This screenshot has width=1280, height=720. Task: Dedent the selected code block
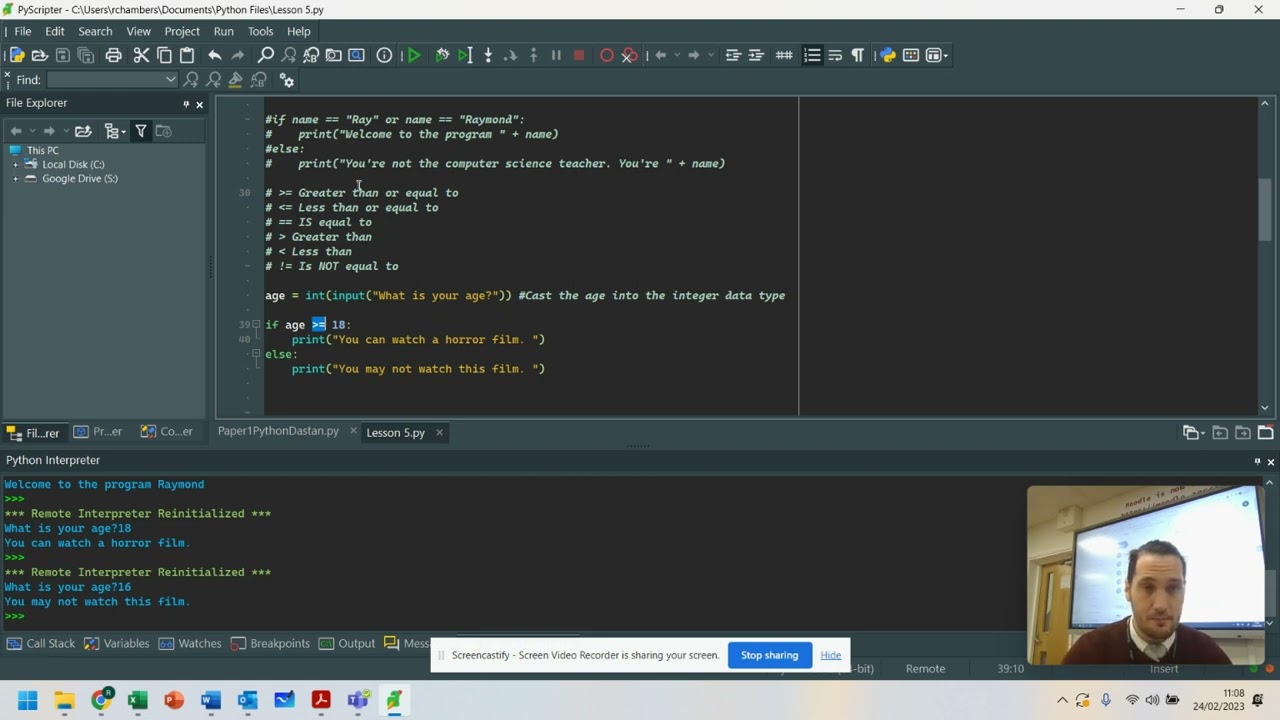(x=733, y=55)
